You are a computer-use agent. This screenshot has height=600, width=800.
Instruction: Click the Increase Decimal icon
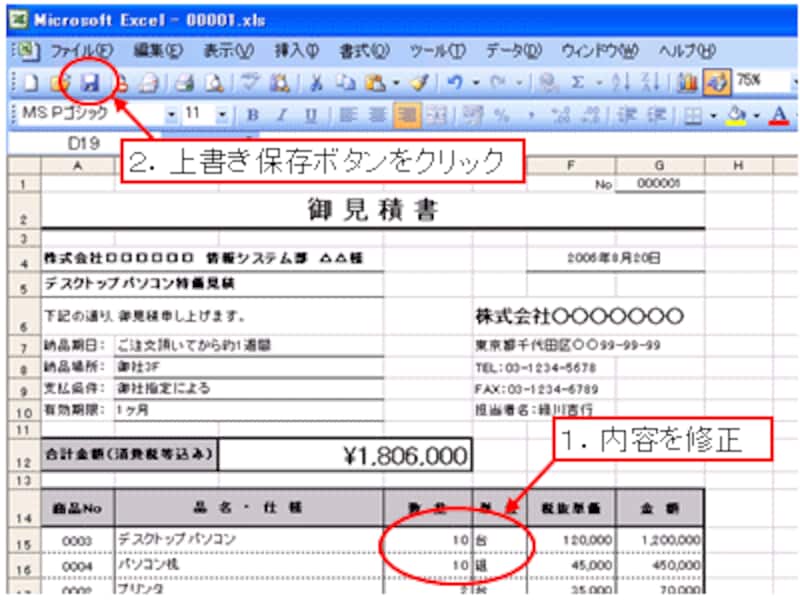click(x=561, y=116)
